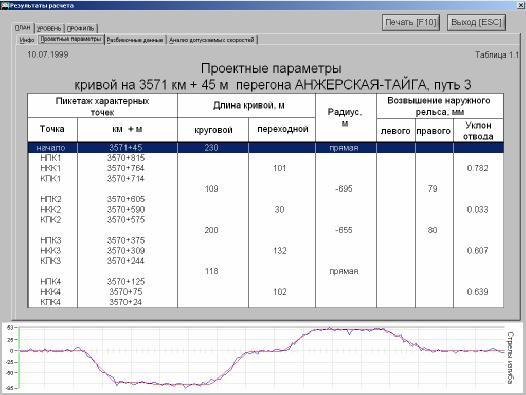Click the Стрелы изгиба chart axis label
The width and height of the screenshot is (526, 395).
pos(510,358)
